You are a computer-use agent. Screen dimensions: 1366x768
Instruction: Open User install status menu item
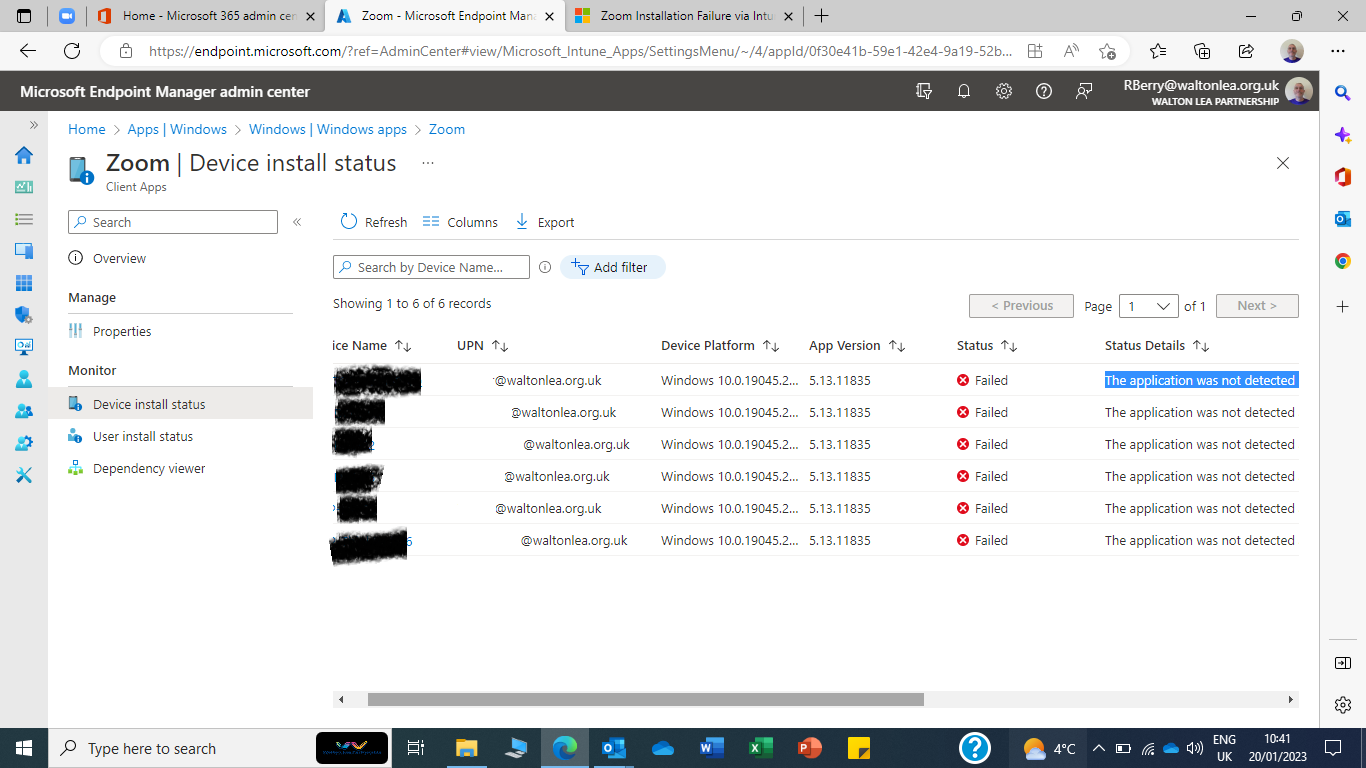[x=143, y=436]
